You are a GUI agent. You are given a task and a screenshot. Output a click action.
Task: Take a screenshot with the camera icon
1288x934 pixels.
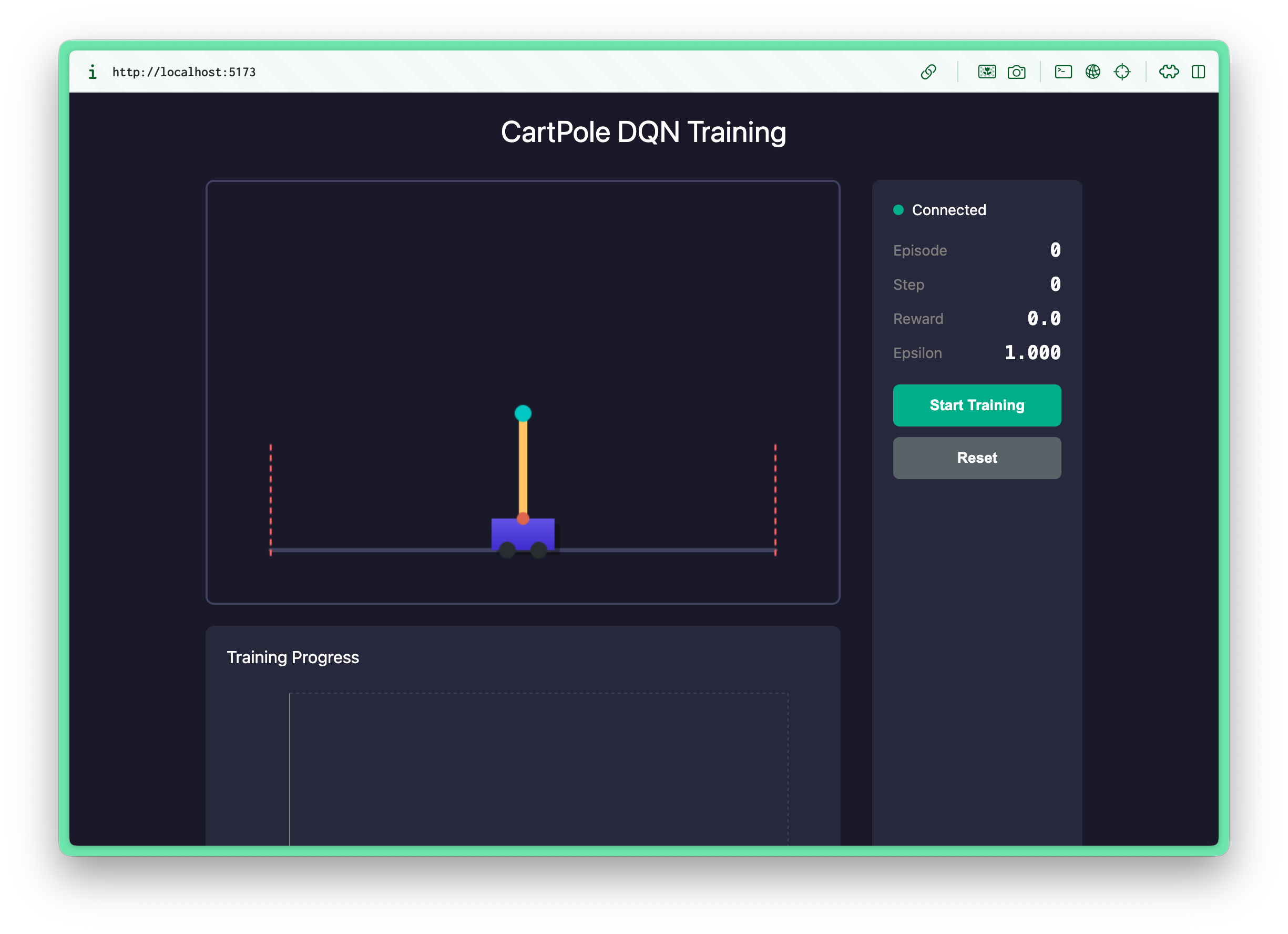coord(1017,72)
